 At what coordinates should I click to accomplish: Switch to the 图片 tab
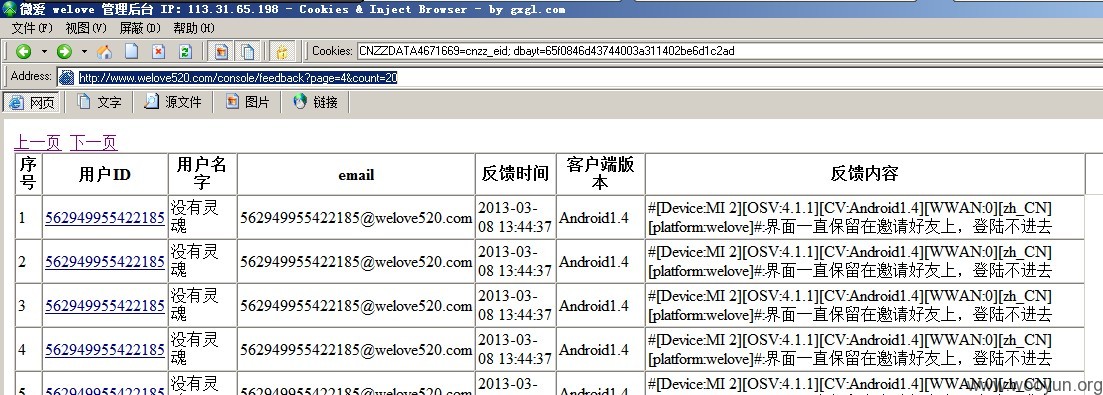pyautogui.click(x=248, y=102)
